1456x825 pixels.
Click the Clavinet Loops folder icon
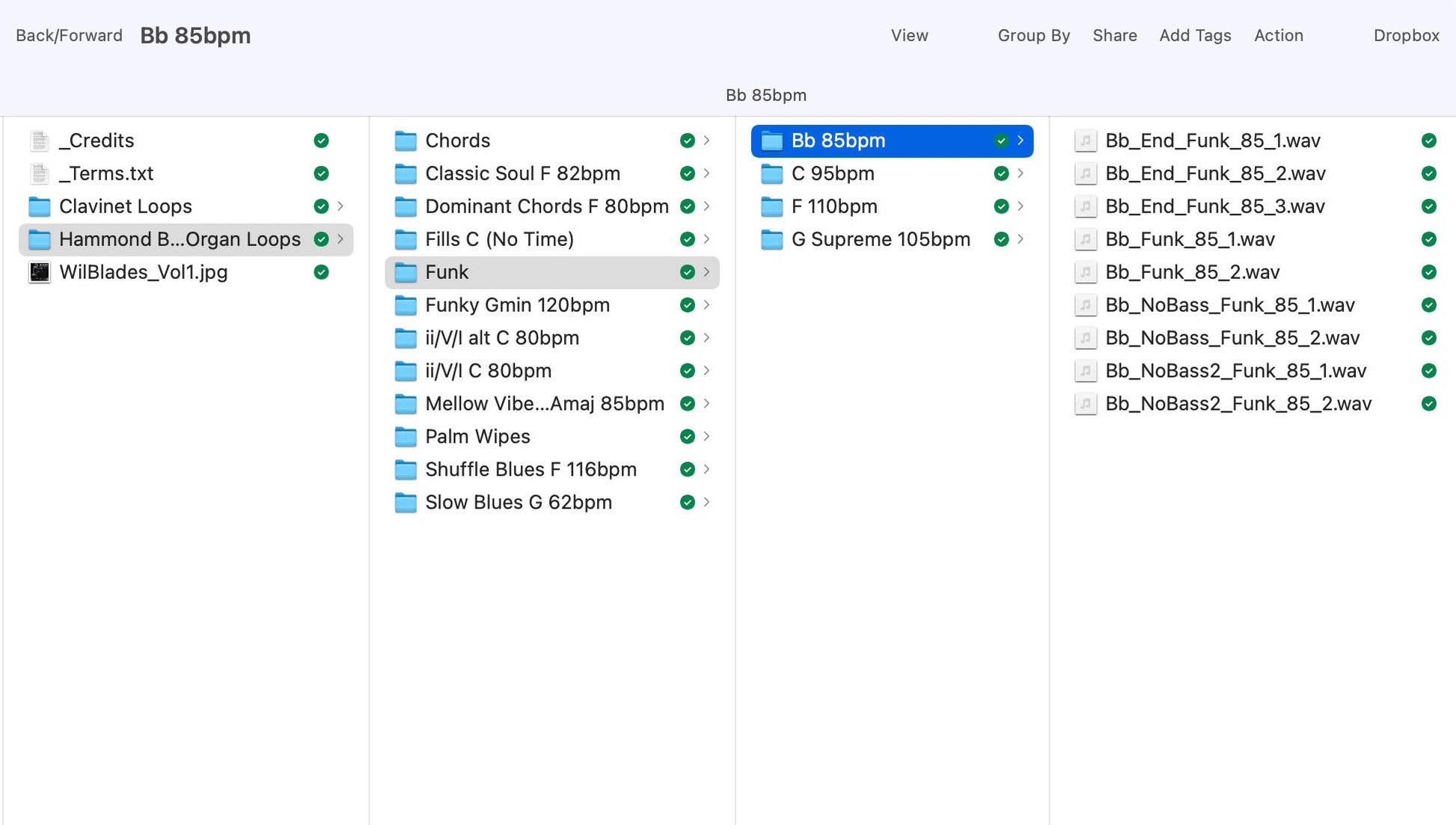(x=39, y=206)
